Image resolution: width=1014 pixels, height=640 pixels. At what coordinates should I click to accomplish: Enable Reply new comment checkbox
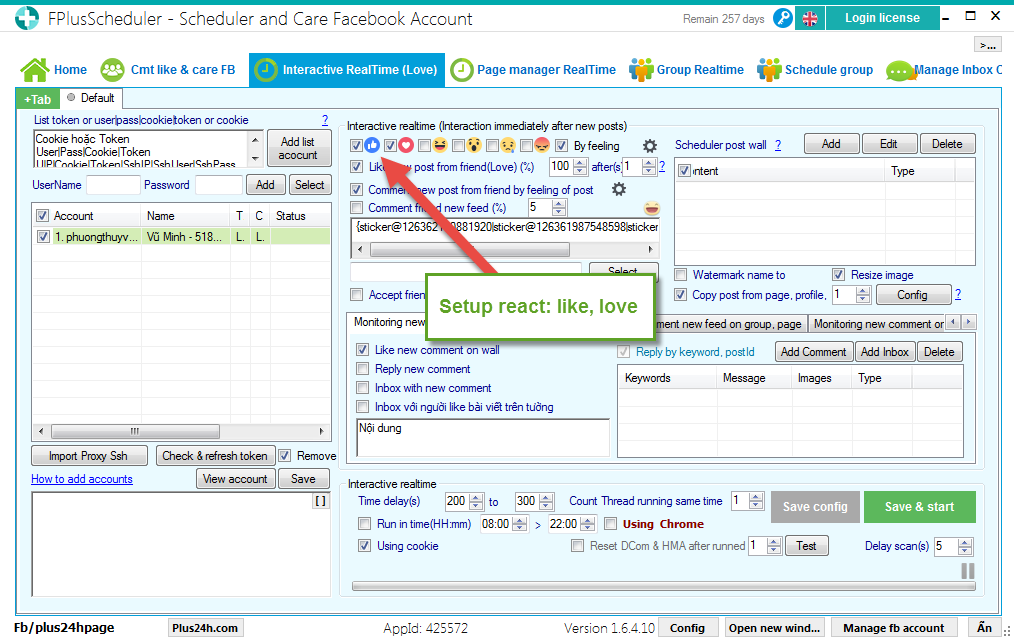pos(363,368)
